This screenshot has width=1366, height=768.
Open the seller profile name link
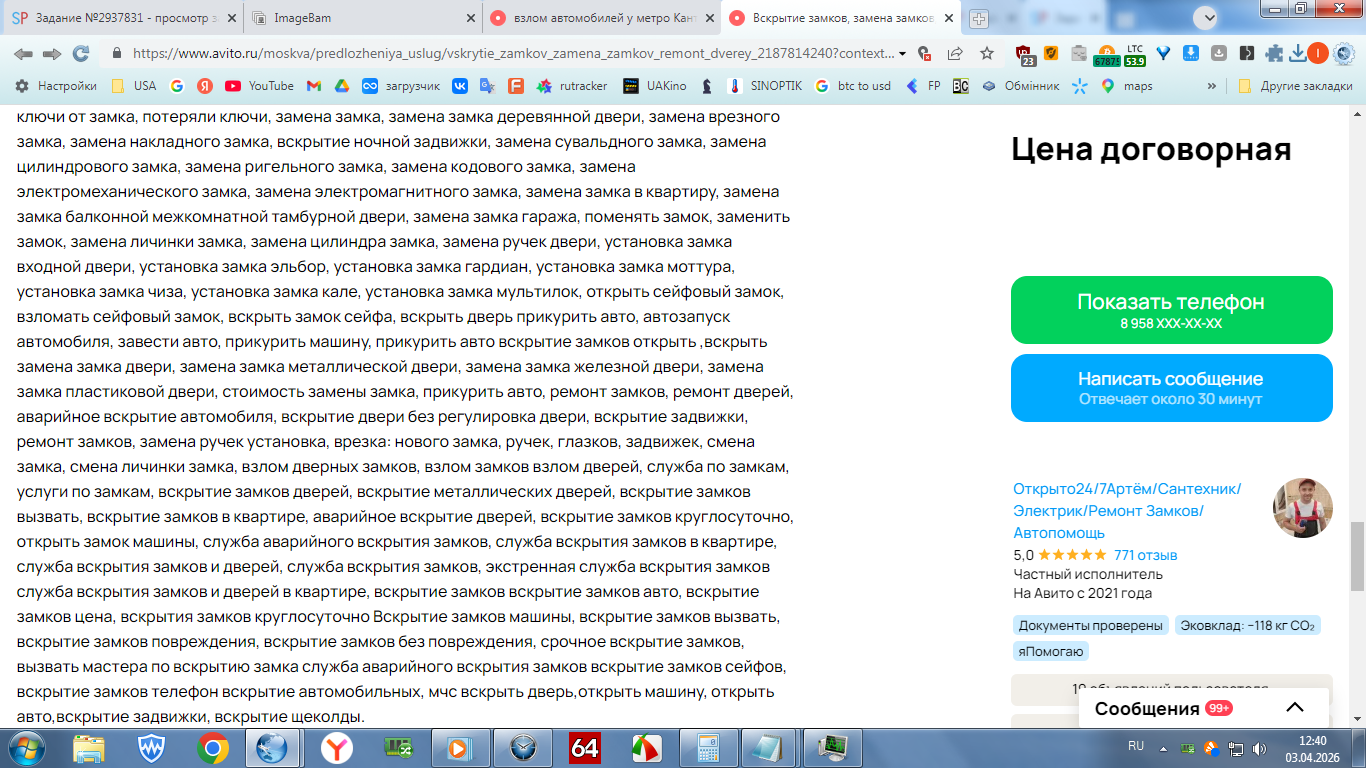pos(1128,510)
